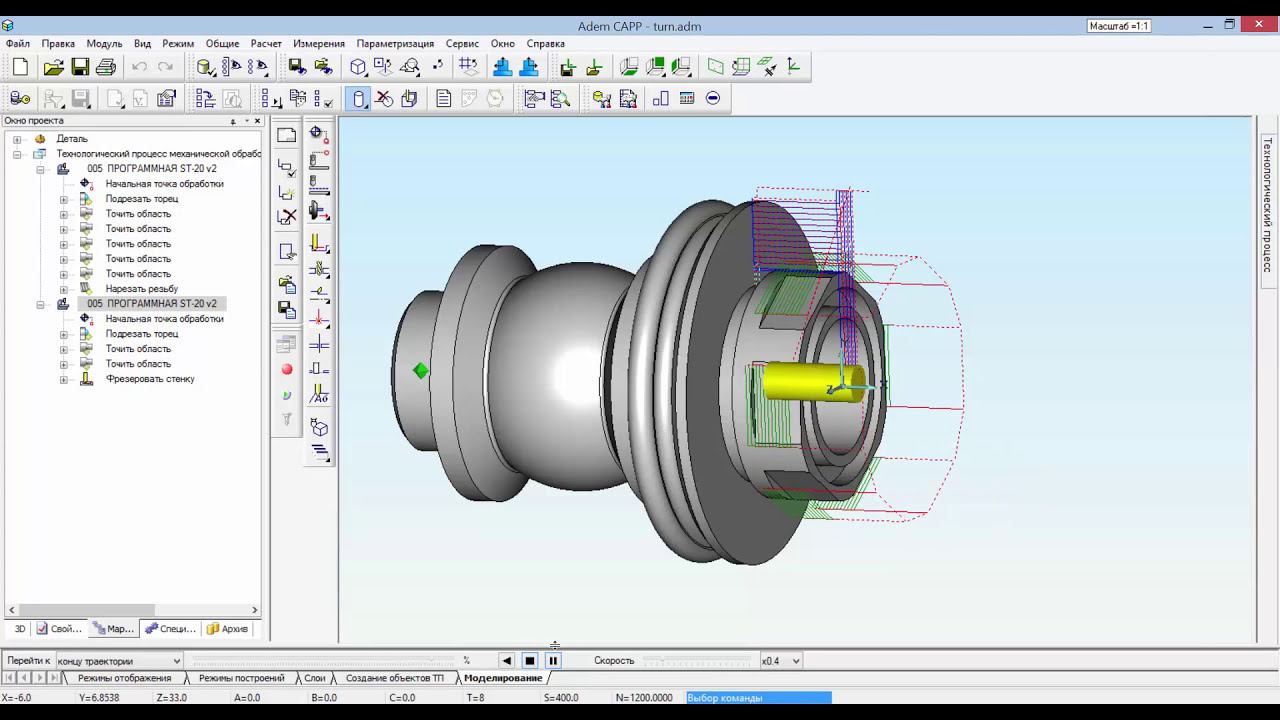
Task: Stop the simulation playback
Action: coord(530,661)
